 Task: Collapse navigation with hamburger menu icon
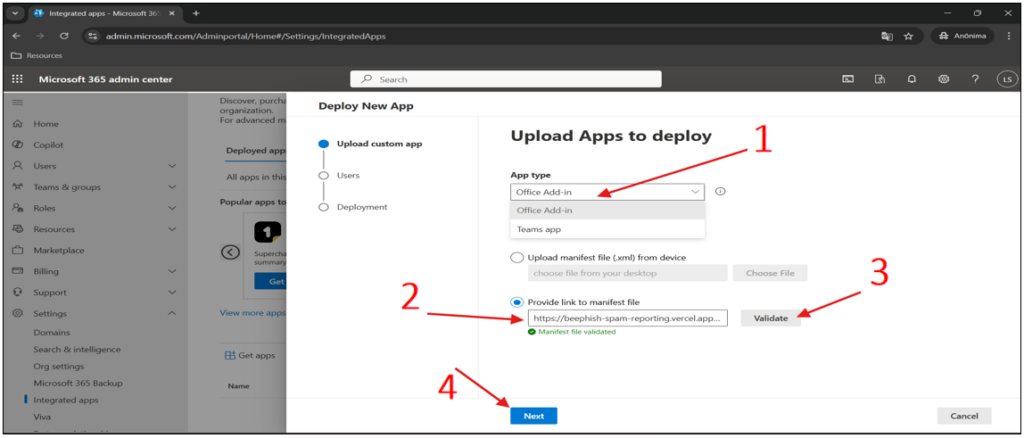tap(18, 102)
